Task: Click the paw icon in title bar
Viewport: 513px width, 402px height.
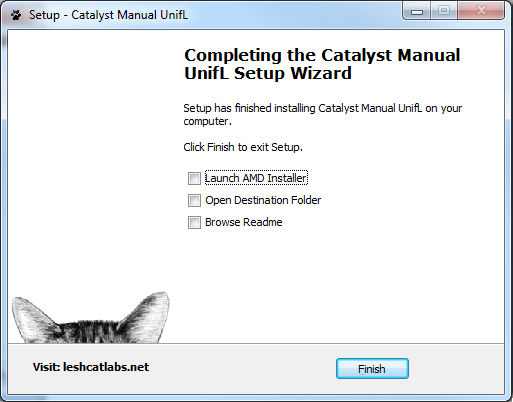Action: click(16, 15)
